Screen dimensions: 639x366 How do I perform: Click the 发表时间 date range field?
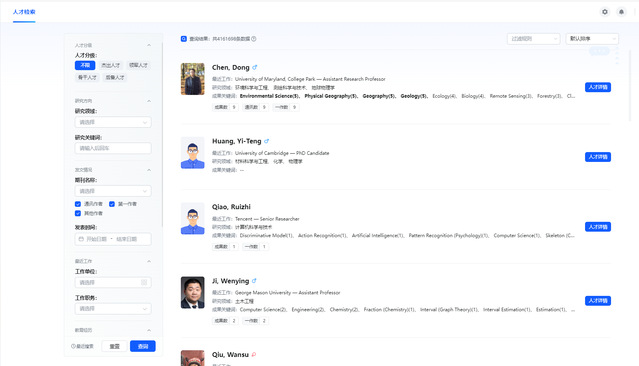tap(113, 239)
